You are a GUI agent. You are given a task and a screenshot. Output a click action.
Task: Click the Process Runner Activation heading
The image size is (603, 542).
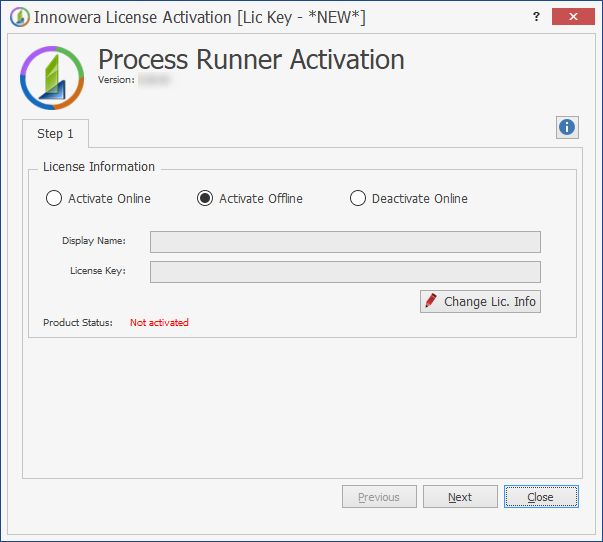251,60
